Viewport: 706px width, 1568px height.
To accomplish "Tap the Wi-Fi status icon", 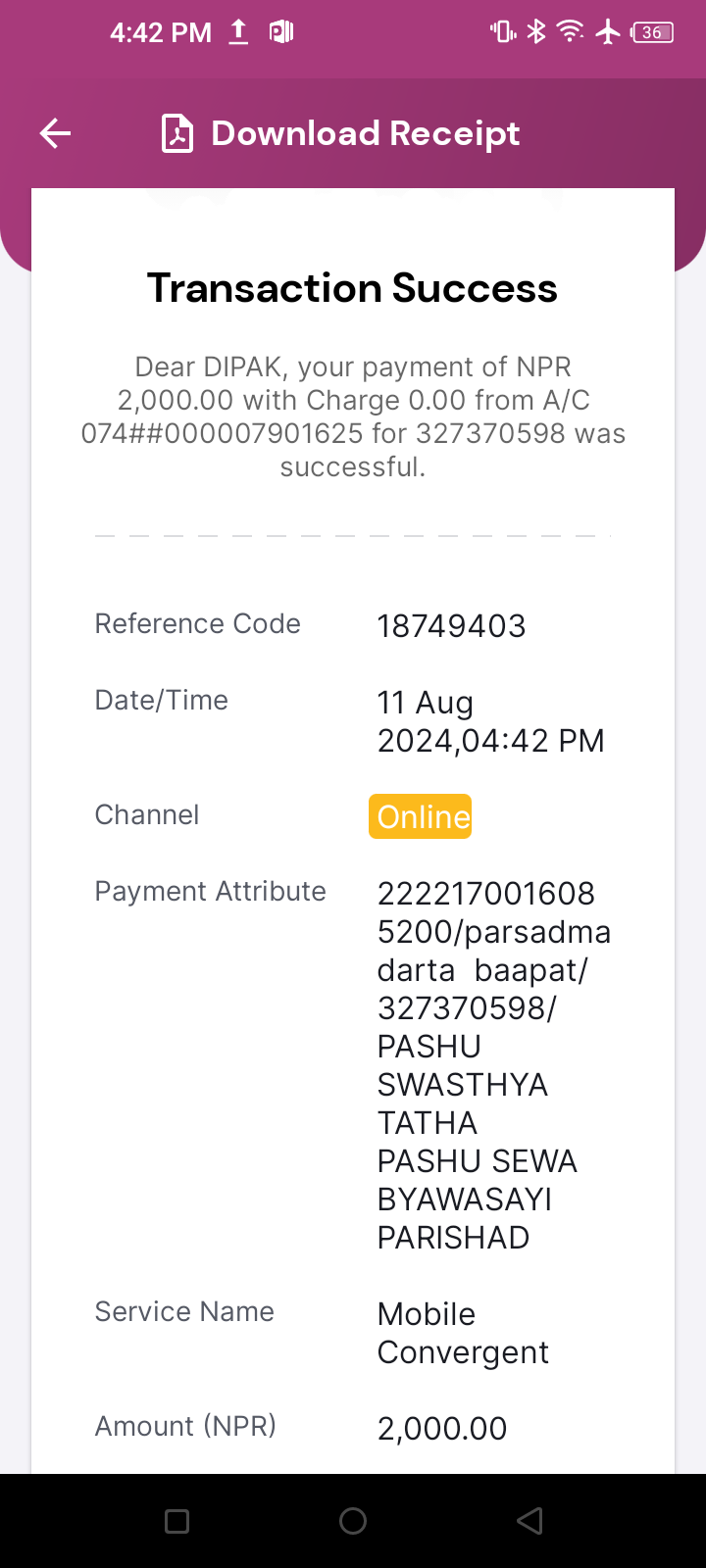I will (570, 32).
